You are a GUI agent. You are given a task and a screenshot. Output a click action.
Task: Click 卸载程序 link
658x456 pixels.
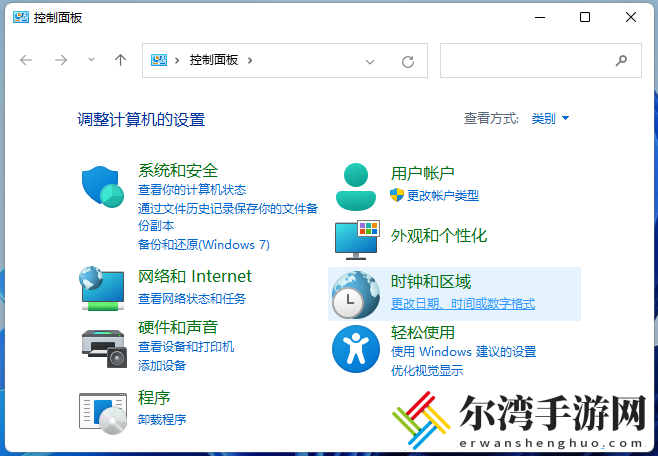[x=162, y=419]
